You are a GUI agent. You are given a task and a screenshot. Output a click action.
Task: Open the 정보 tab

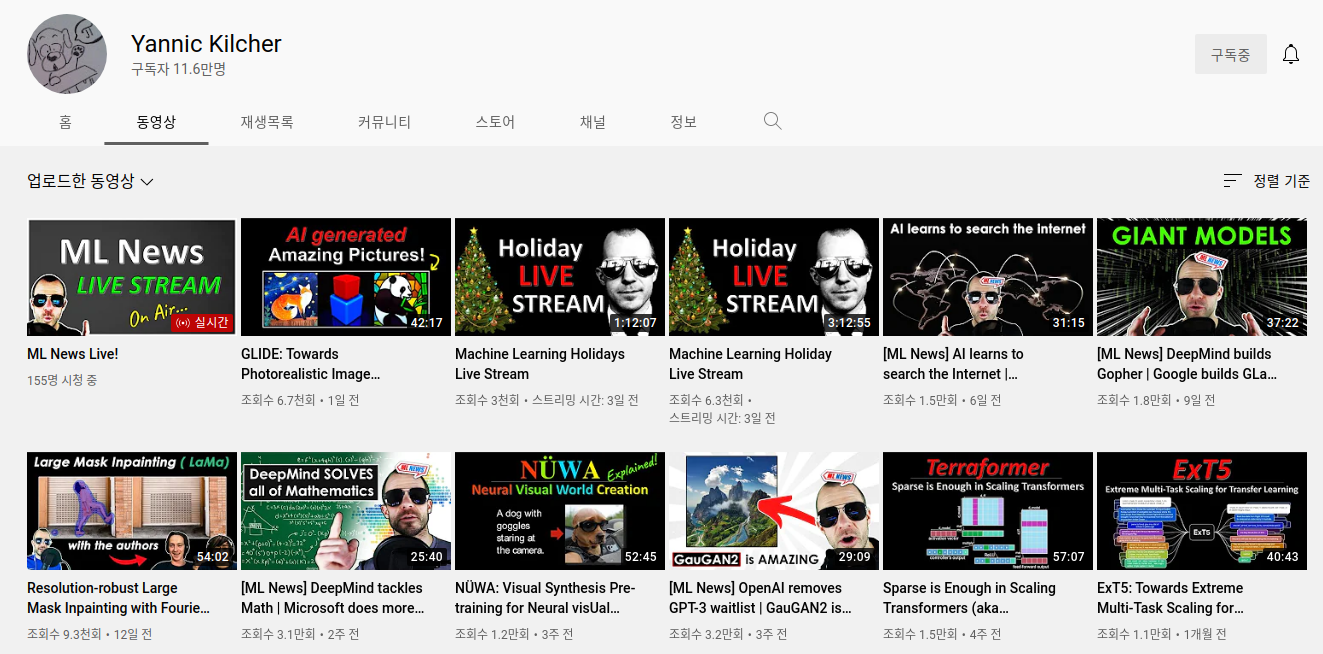tap(684, 122)
